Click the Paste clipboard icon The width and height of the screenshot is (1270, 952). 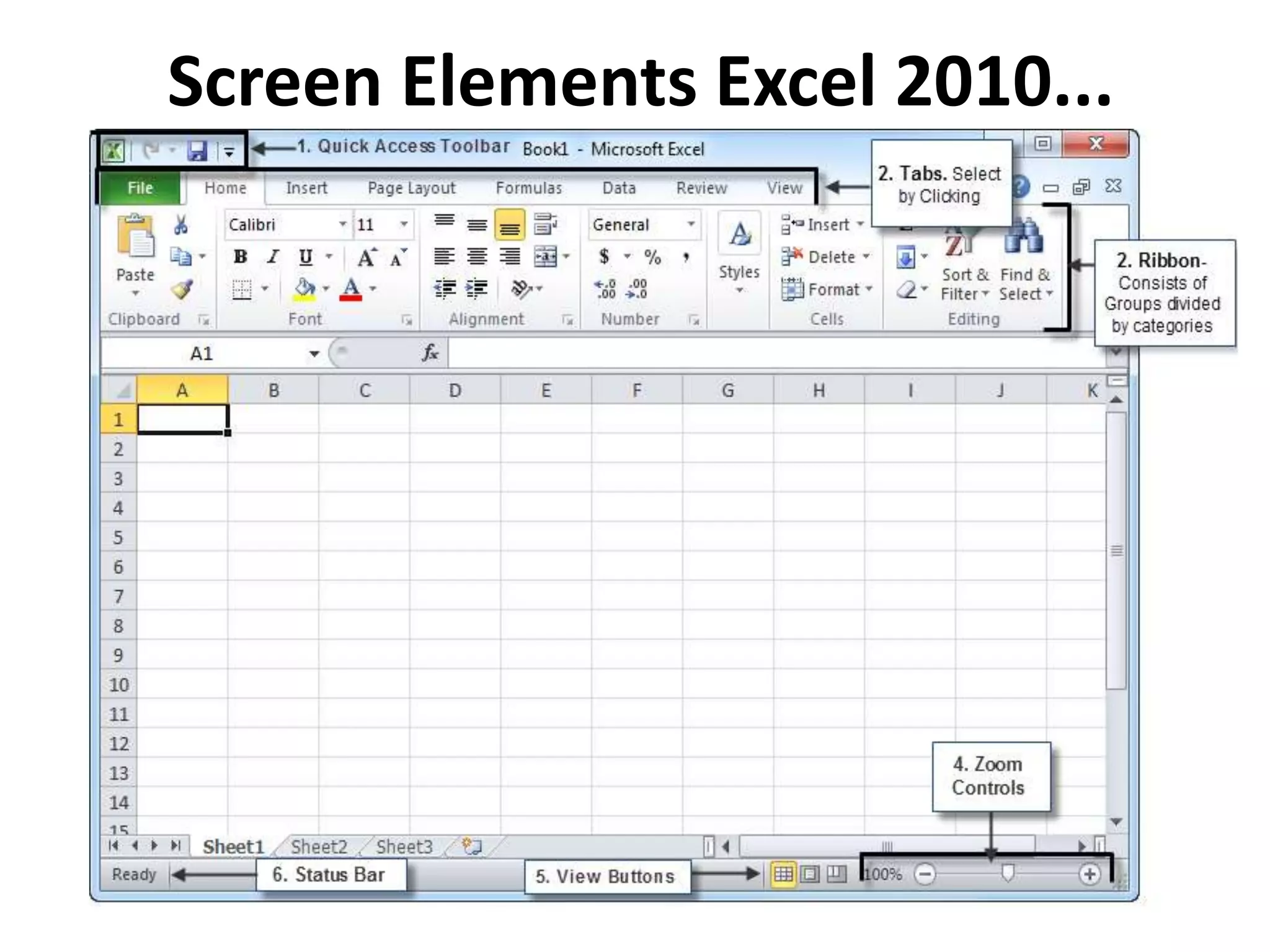[136, 236]
